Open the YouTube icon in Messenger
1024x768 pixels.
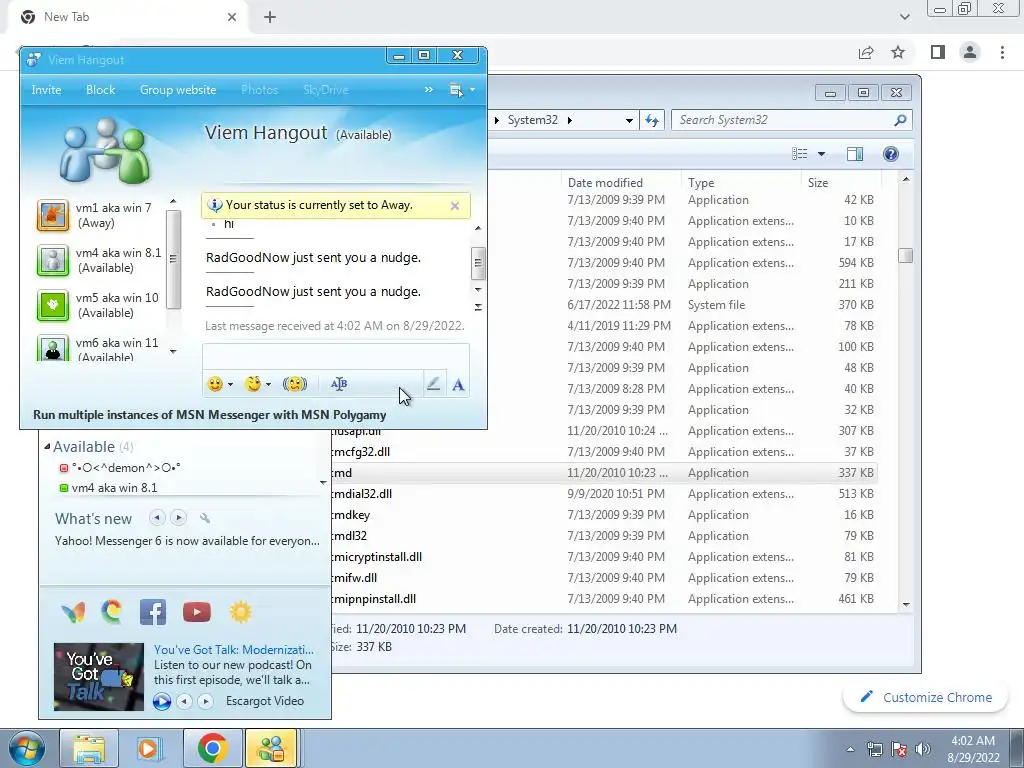pos(197,613)
